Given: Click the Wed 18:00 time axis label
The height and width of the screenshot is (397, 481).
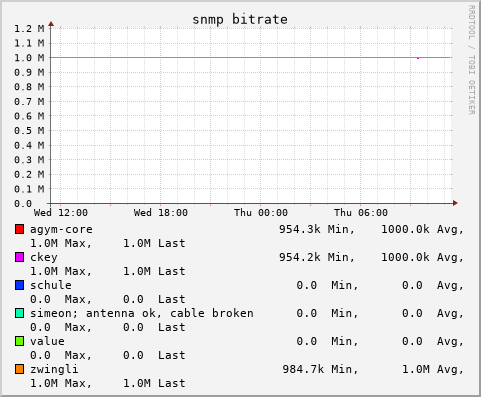Looking at the screenshot, I should pyautogui.click(x=161, y=213).
